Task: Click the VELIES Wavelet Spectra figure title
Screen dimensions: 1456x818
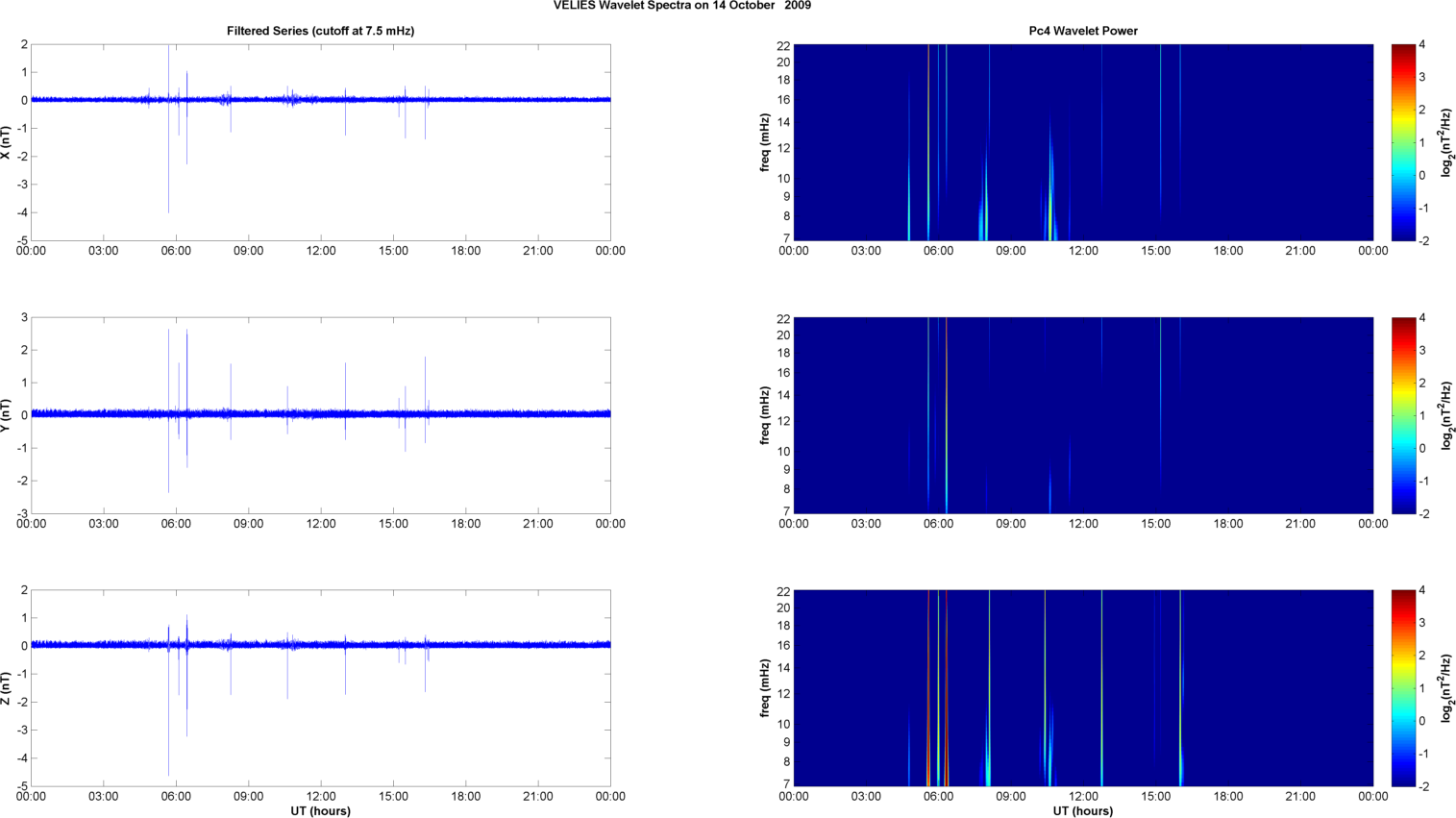Action: pyautogui.click(x=681, y=6)
